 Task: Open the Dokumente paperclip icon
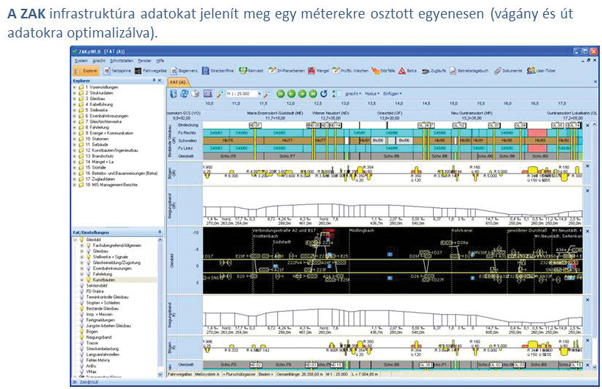point(498,71)
